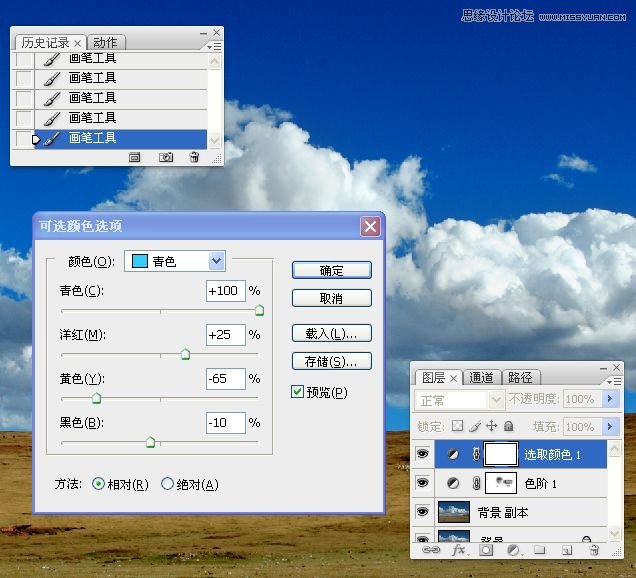Unlink mask chain icon on 选取颜色 1
The width and height of the screenshot is (636, 578).
(477, 454)
